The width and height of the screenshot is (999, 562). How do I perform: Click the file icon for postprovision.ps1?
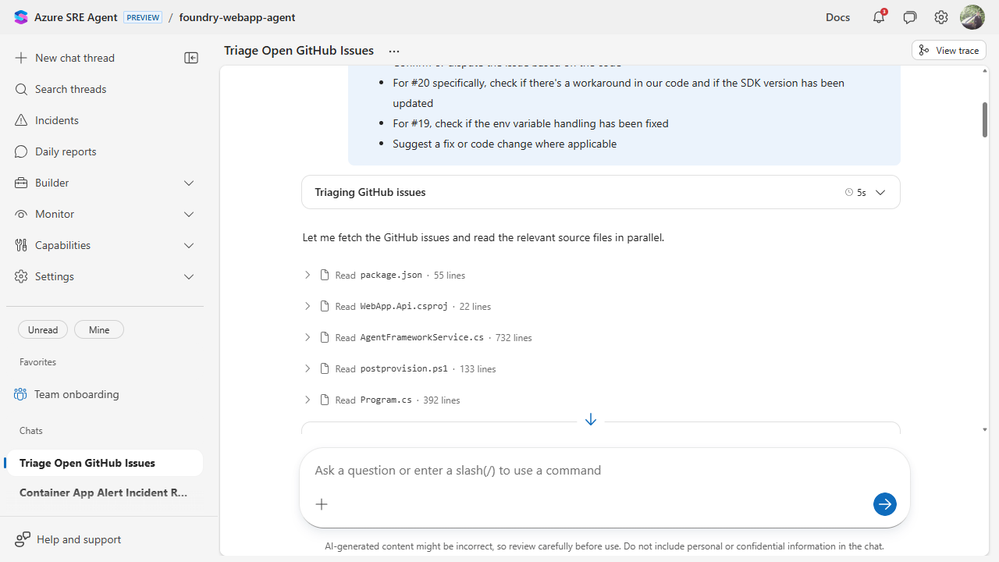tap(324, 369)
